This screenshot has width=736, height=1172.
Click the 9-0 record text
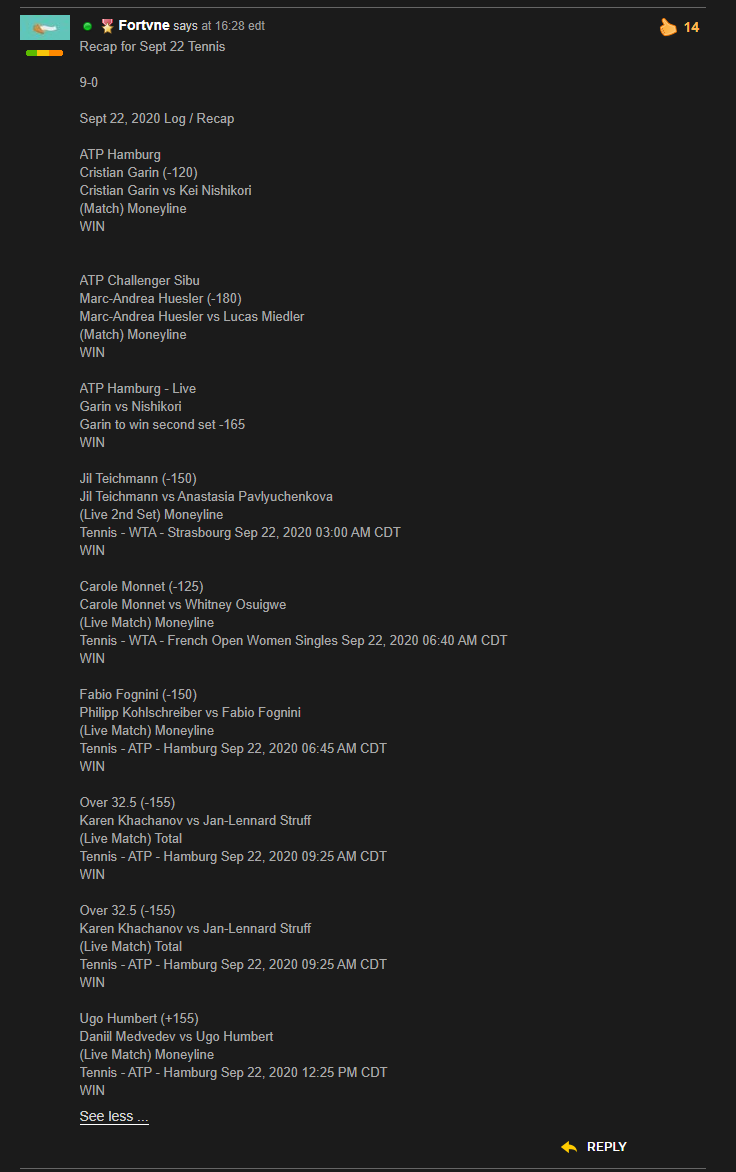point(89,82)
